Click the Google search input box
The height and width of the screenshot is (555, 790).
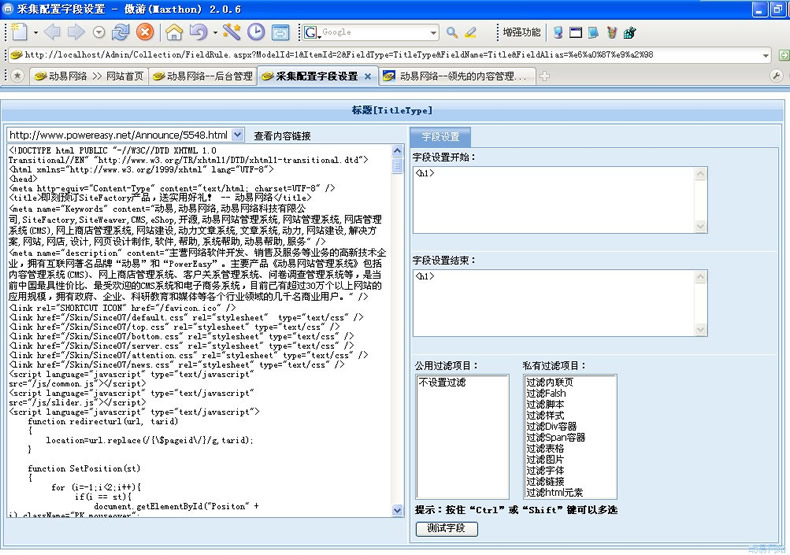pyautogui.click(x=375, y=33)
